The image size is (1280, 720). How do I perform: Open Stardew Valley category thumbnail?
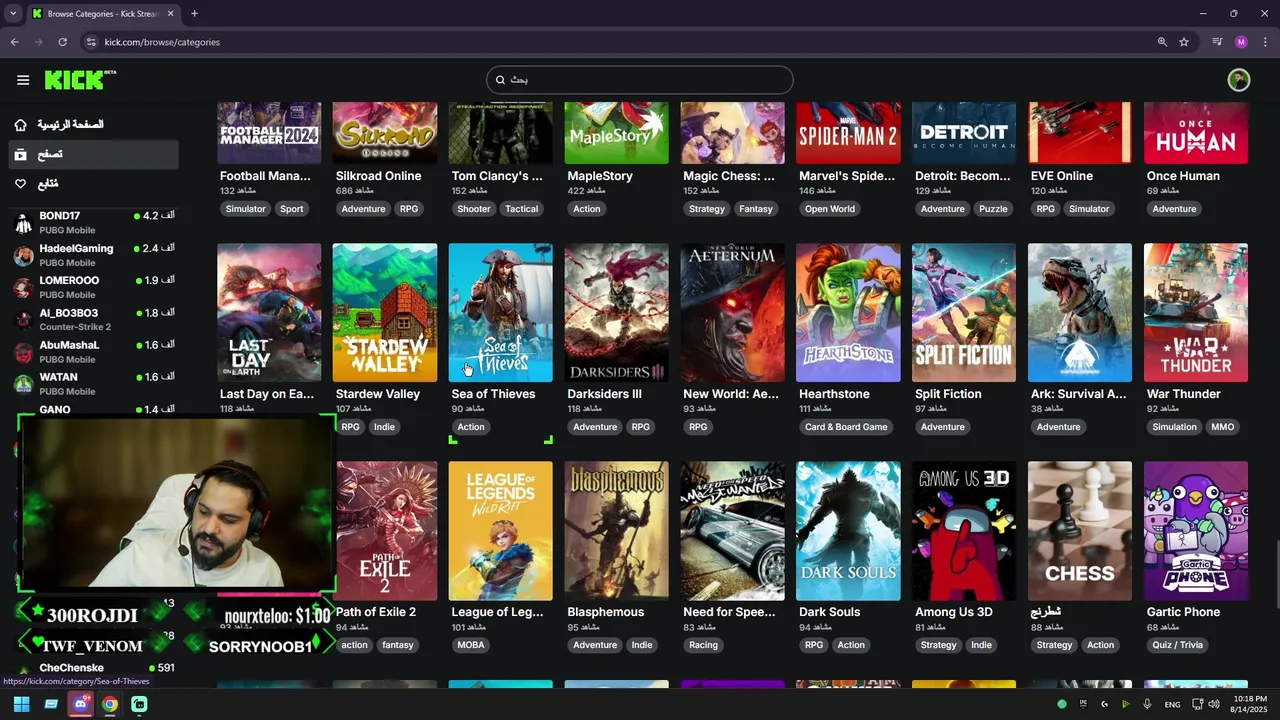(x=385, y=312)
